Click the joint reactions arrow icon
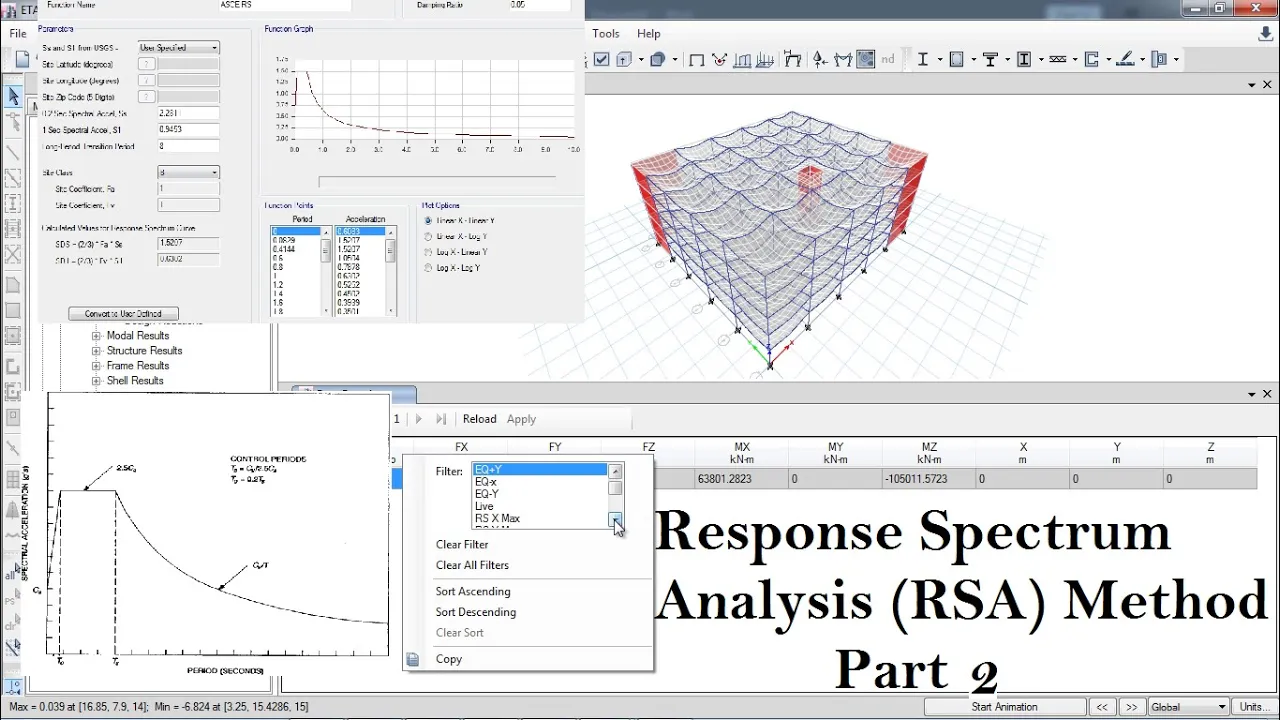Viewport: 1280px width, 720px height. (x=819, y=60)
